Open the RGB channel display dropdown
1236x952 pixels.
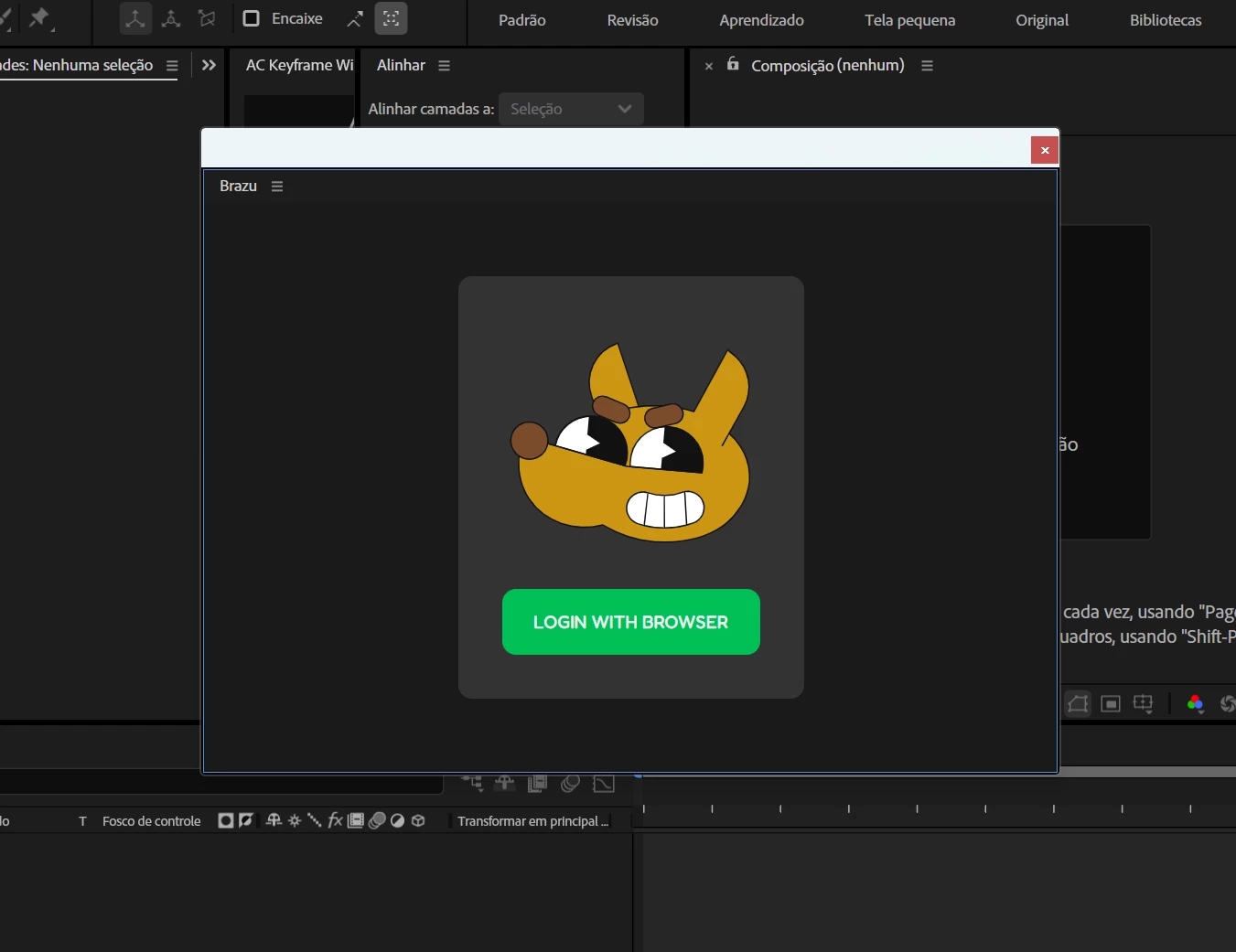(1195, 703)
